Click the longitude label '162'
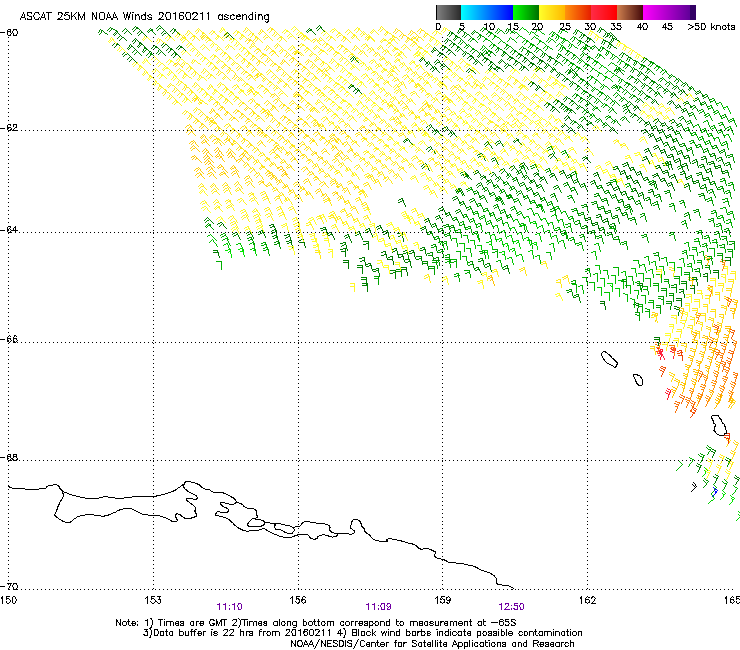This screenshot has height=650, width=740. 587,600
